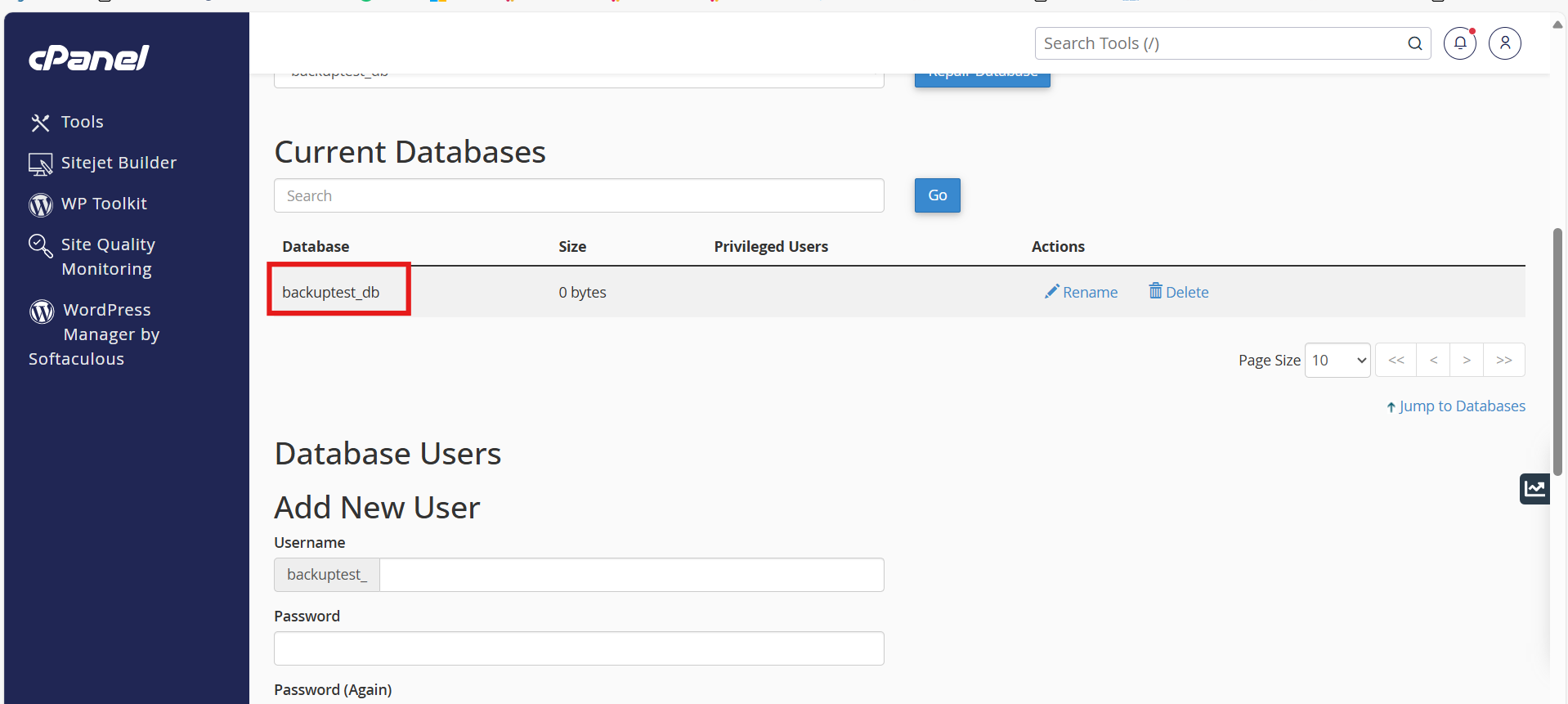Click the Actions column header

[1058, 246]
